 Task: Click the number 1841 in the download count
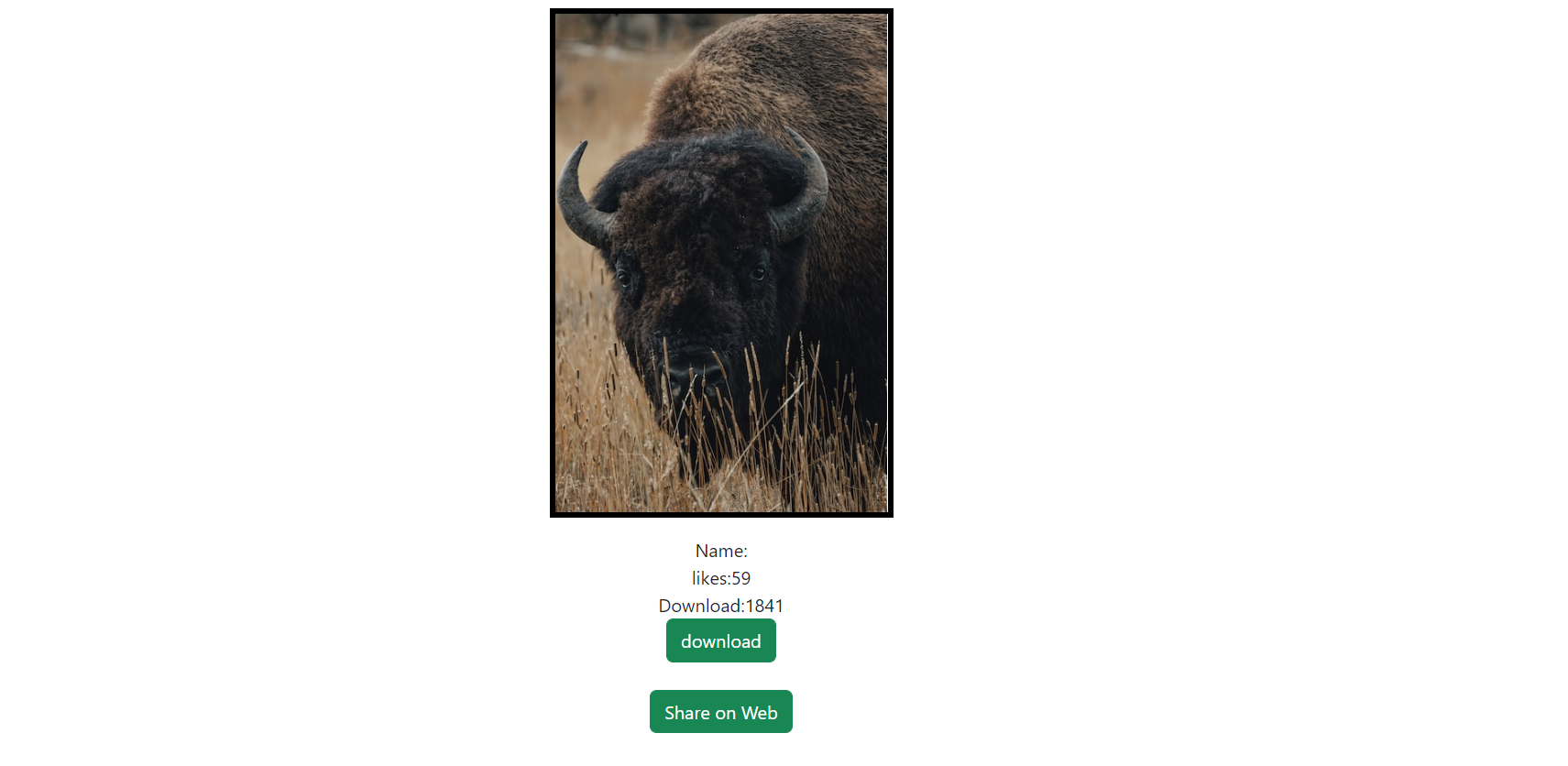click(764, 606)
